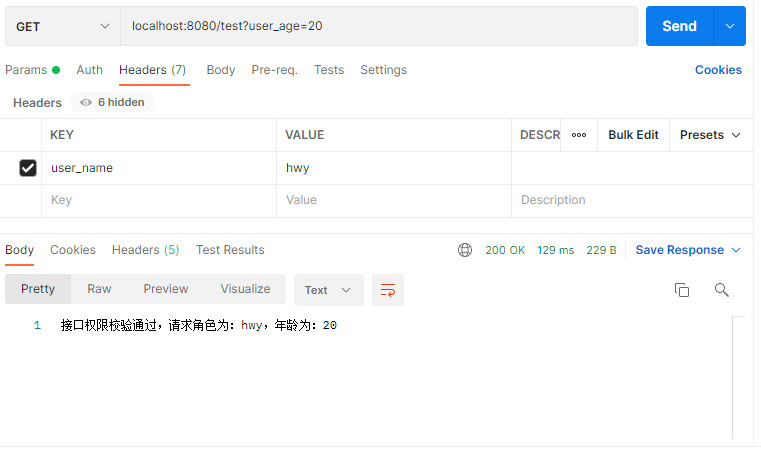761x452 pixels.
Task: Switch to Raw response view
Action: [99, 289]
